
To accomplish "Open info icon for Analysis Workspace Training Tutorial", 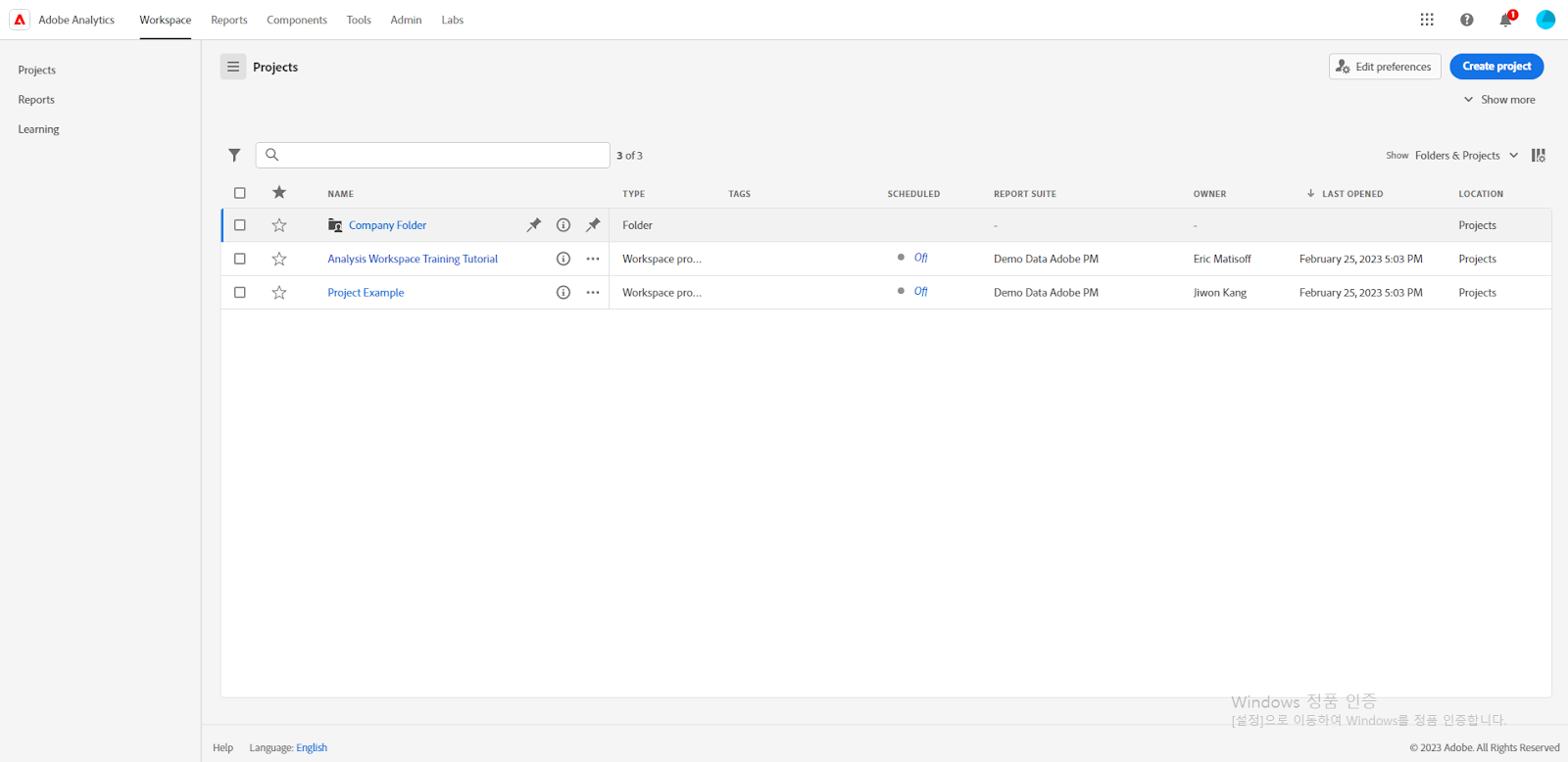I will pyautogui.click(x=563, y=259).
